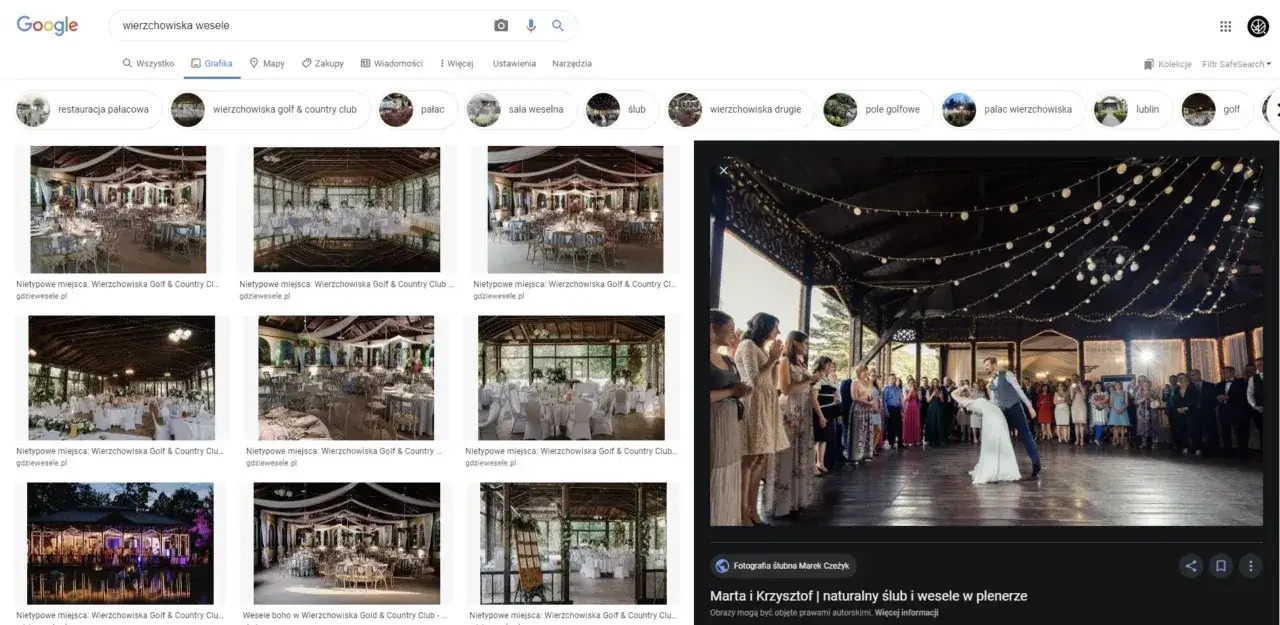Click the Google account avatar

click(x=1257, y=25)
